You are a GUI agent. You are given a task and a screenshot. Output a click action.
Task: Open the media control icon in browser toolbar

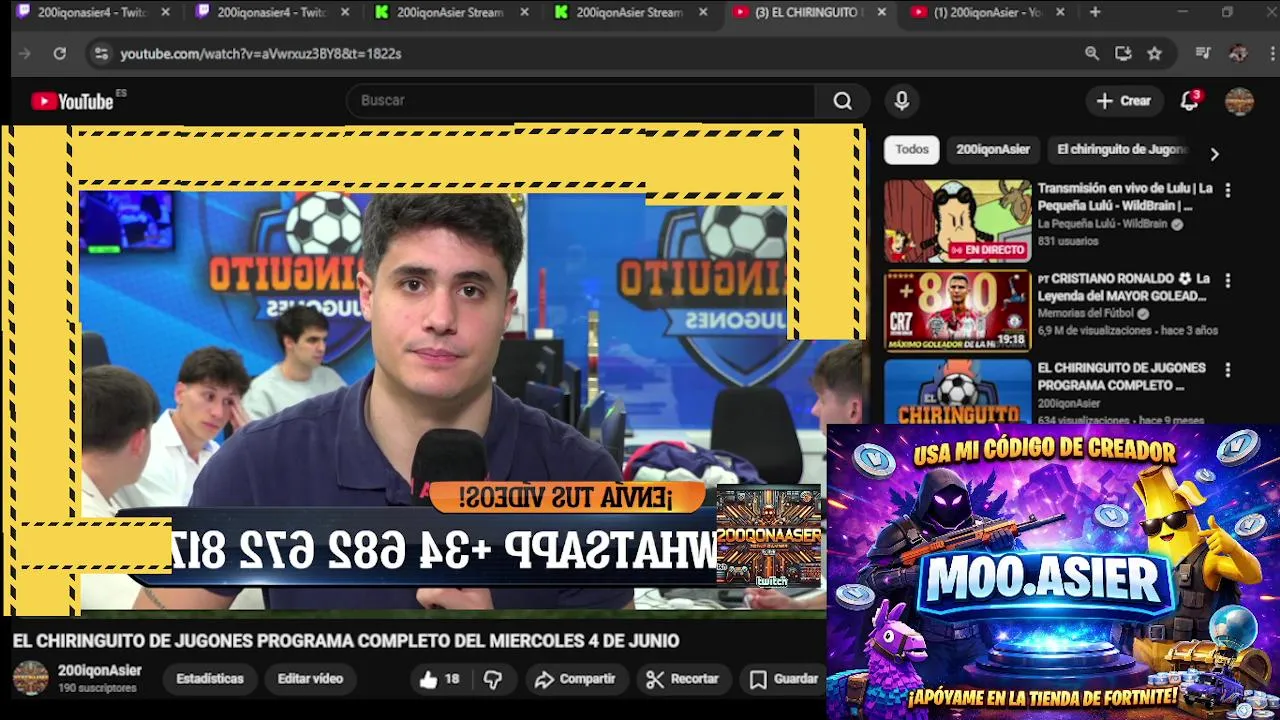pyautogui.click(x=1203, y=54)
